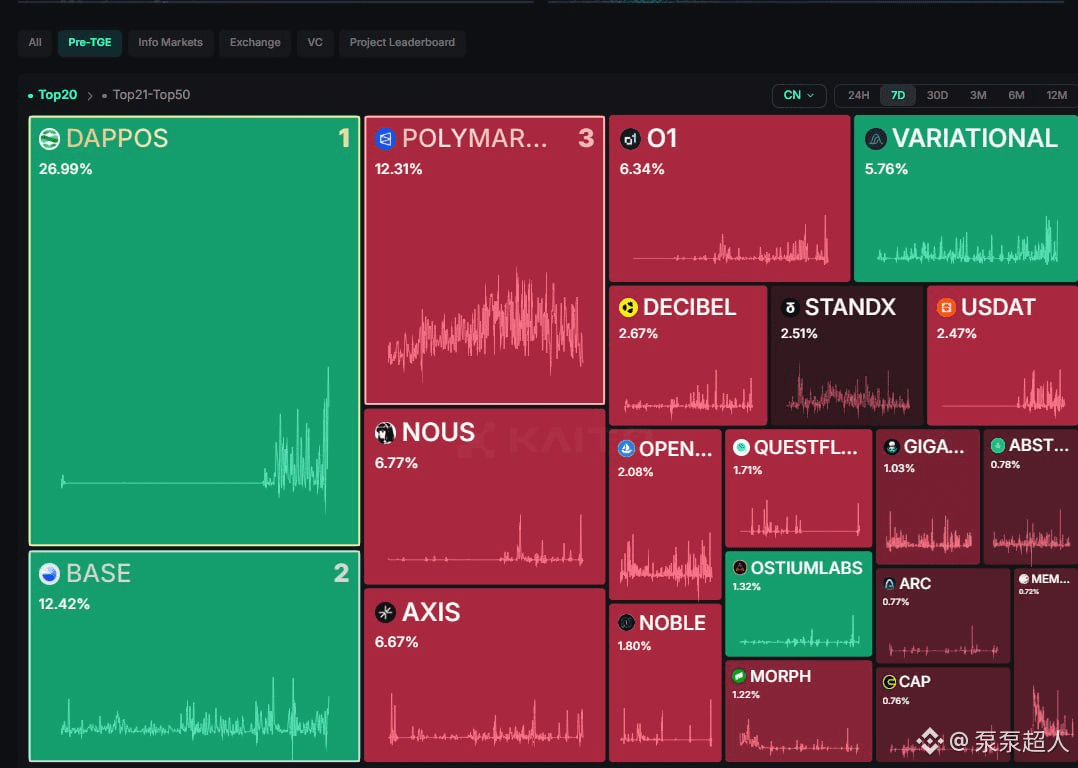Click the NOUS logo icon
The height and width of the screenshot is (768, 1078).
[x=385, y=432]
